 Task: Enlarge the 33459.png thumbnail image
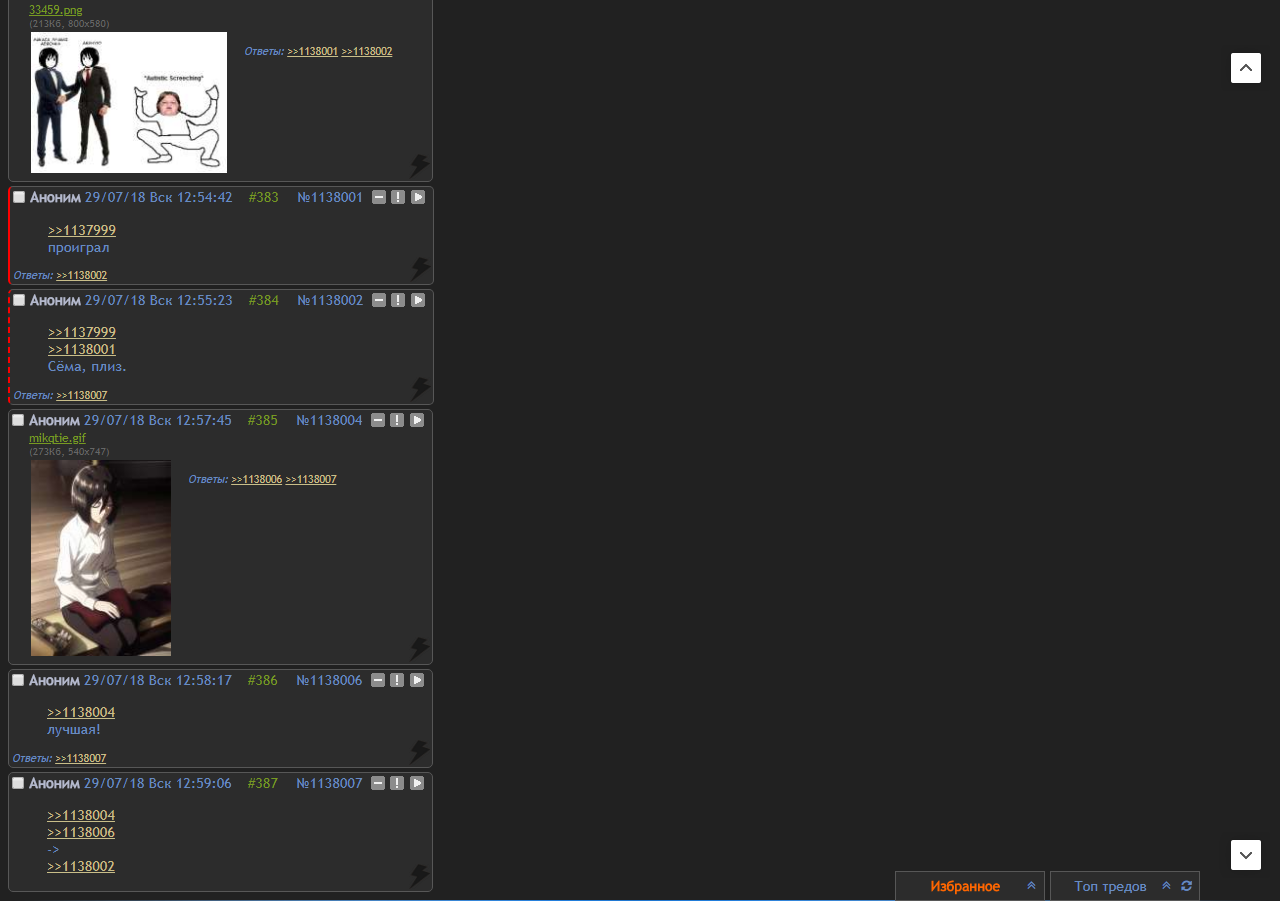(x=129, y=102)
